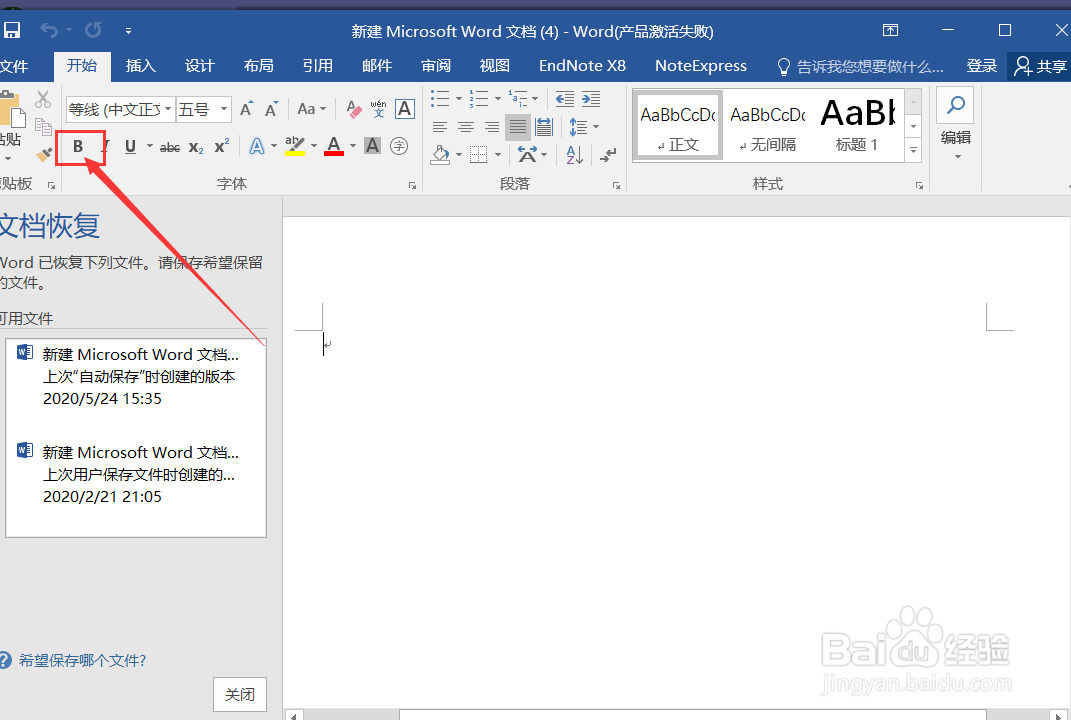Apply the red font color
1071x720 pixels.
pos(334,146)
